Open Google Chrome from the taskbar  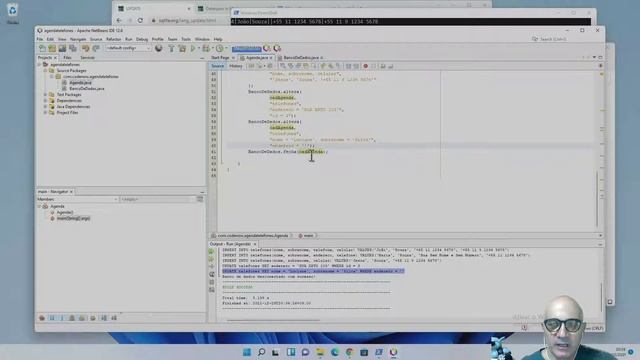(x=349, y=352)
